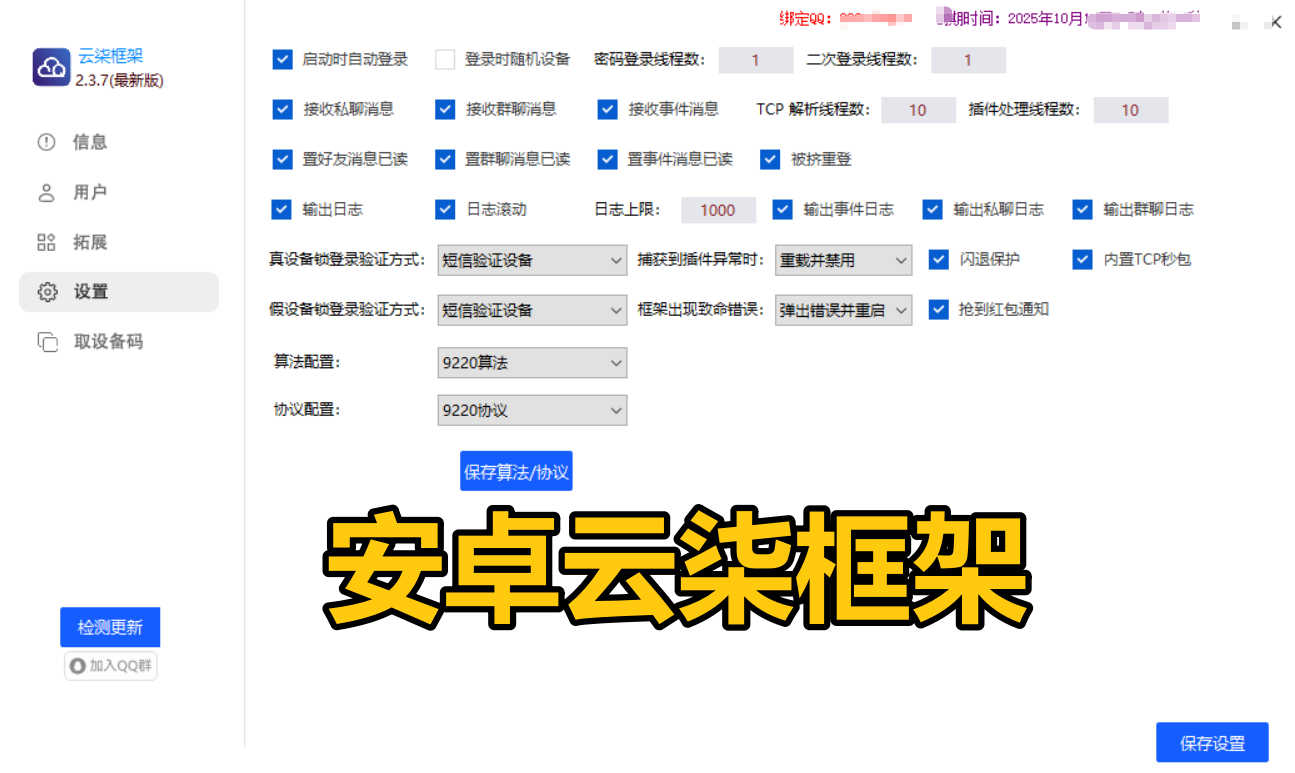Click the 检测更新 button

pos(110,628)
